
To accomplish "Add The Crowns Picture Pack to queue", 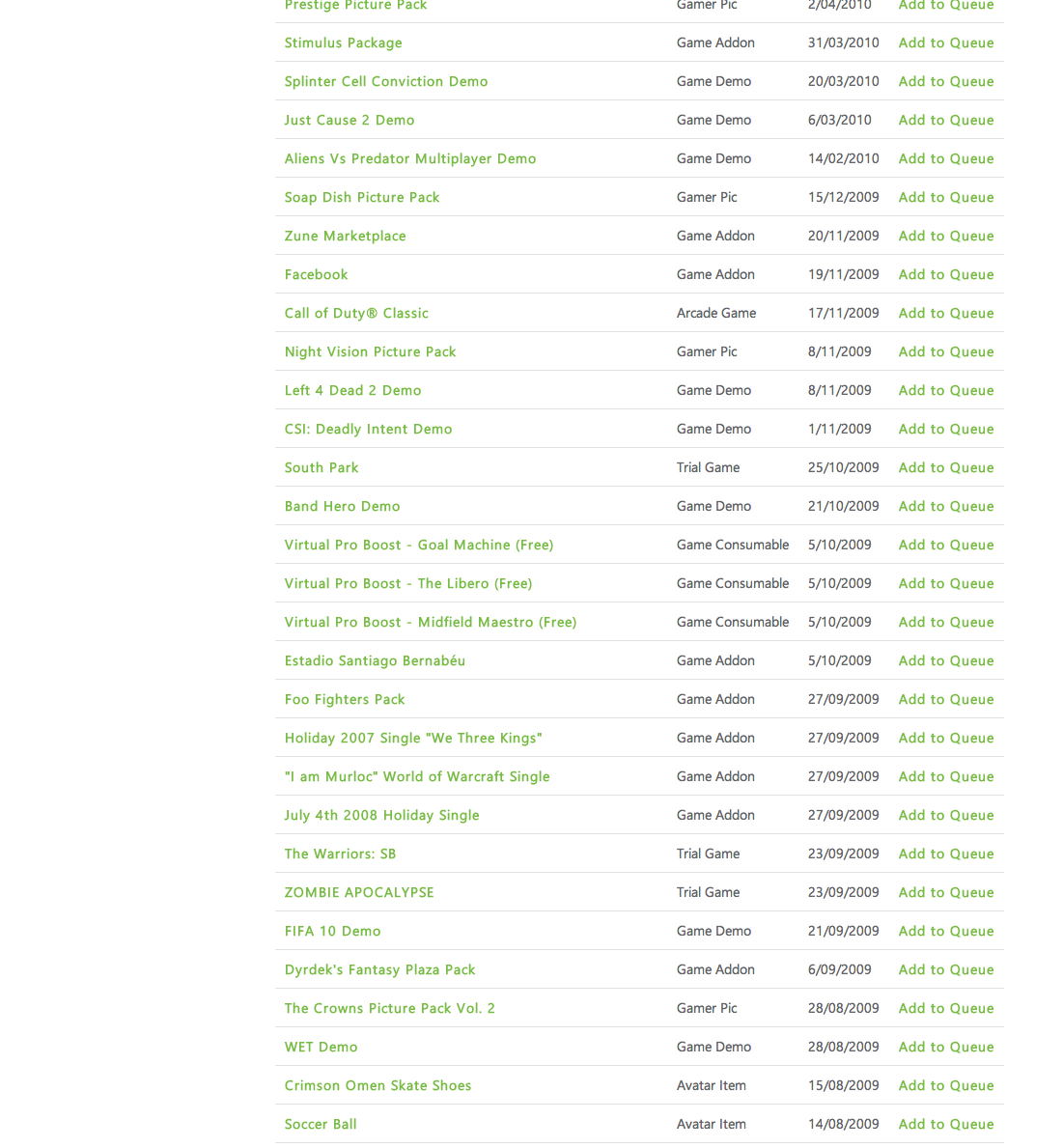I will pos(946,1008).
